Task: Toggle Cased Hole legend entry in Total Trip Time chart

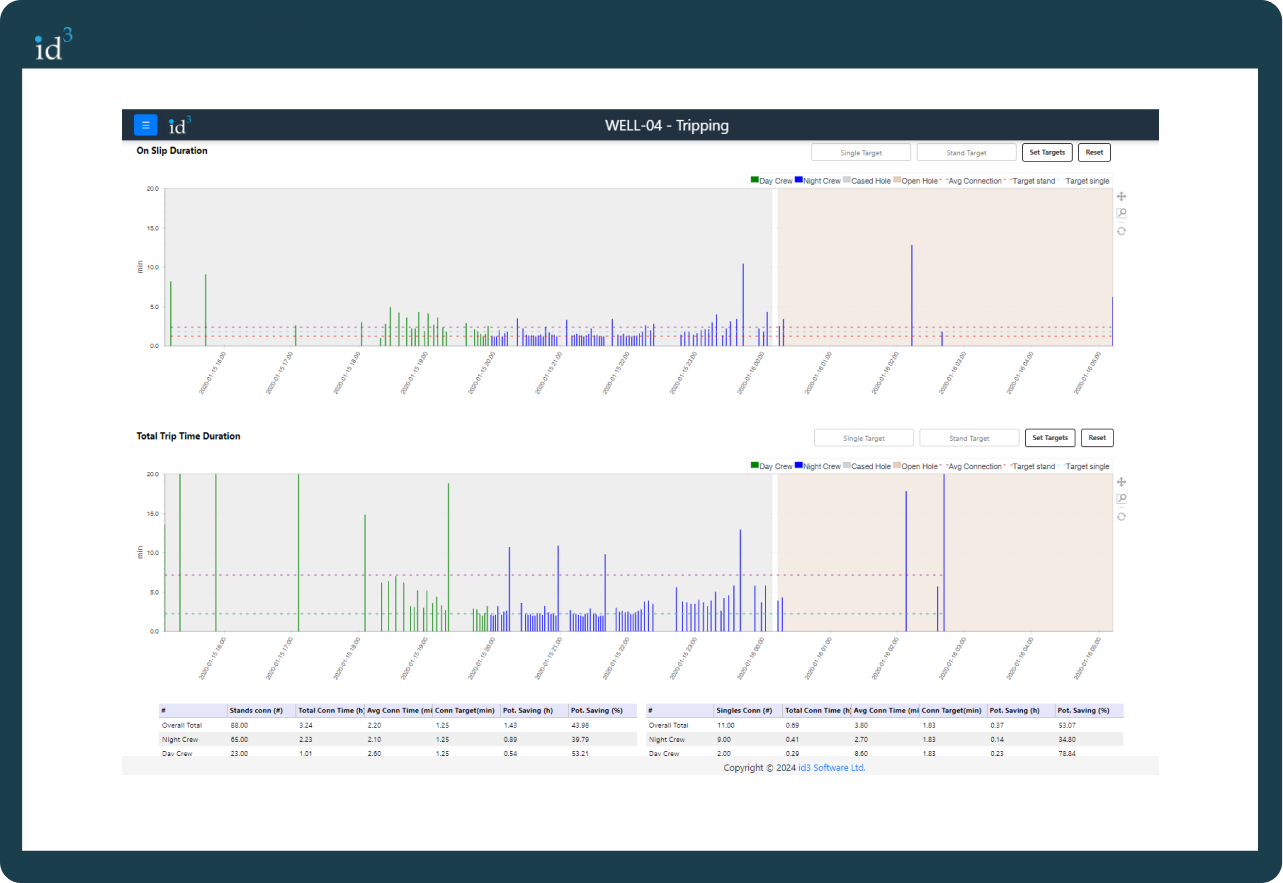Action: point(867,466)
